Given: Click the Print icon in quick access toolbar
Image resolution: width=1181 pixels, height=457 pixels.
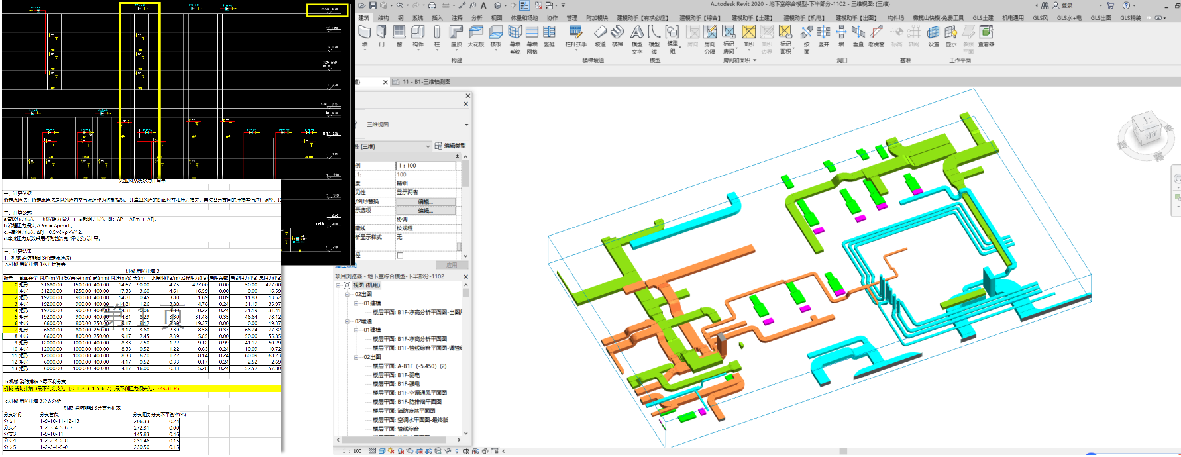Looking at the screenshot, I should pos(432,5).
